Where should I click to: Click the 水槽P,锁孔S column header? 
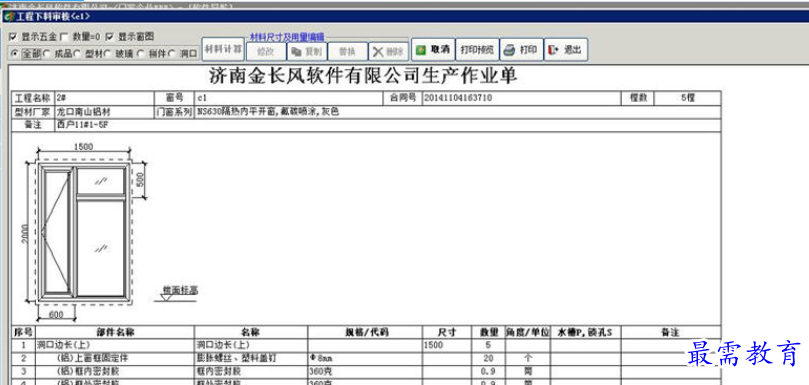click(585, 332)
